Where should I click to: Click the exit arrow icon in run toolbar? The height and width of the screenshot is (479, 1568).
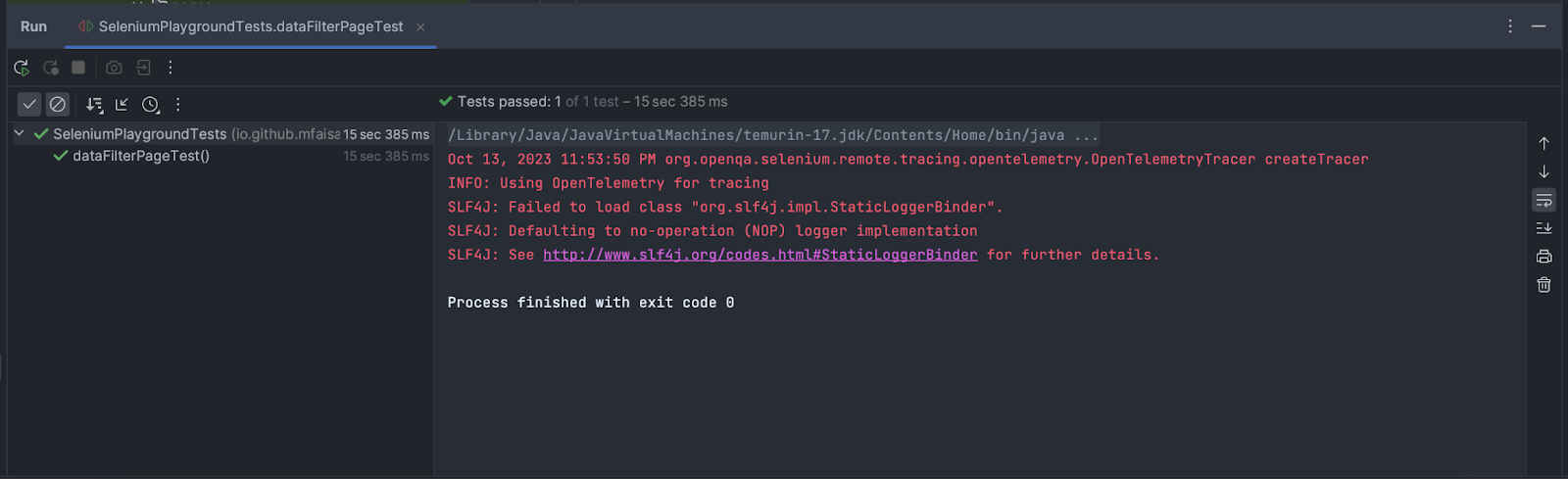pos(143,68)
